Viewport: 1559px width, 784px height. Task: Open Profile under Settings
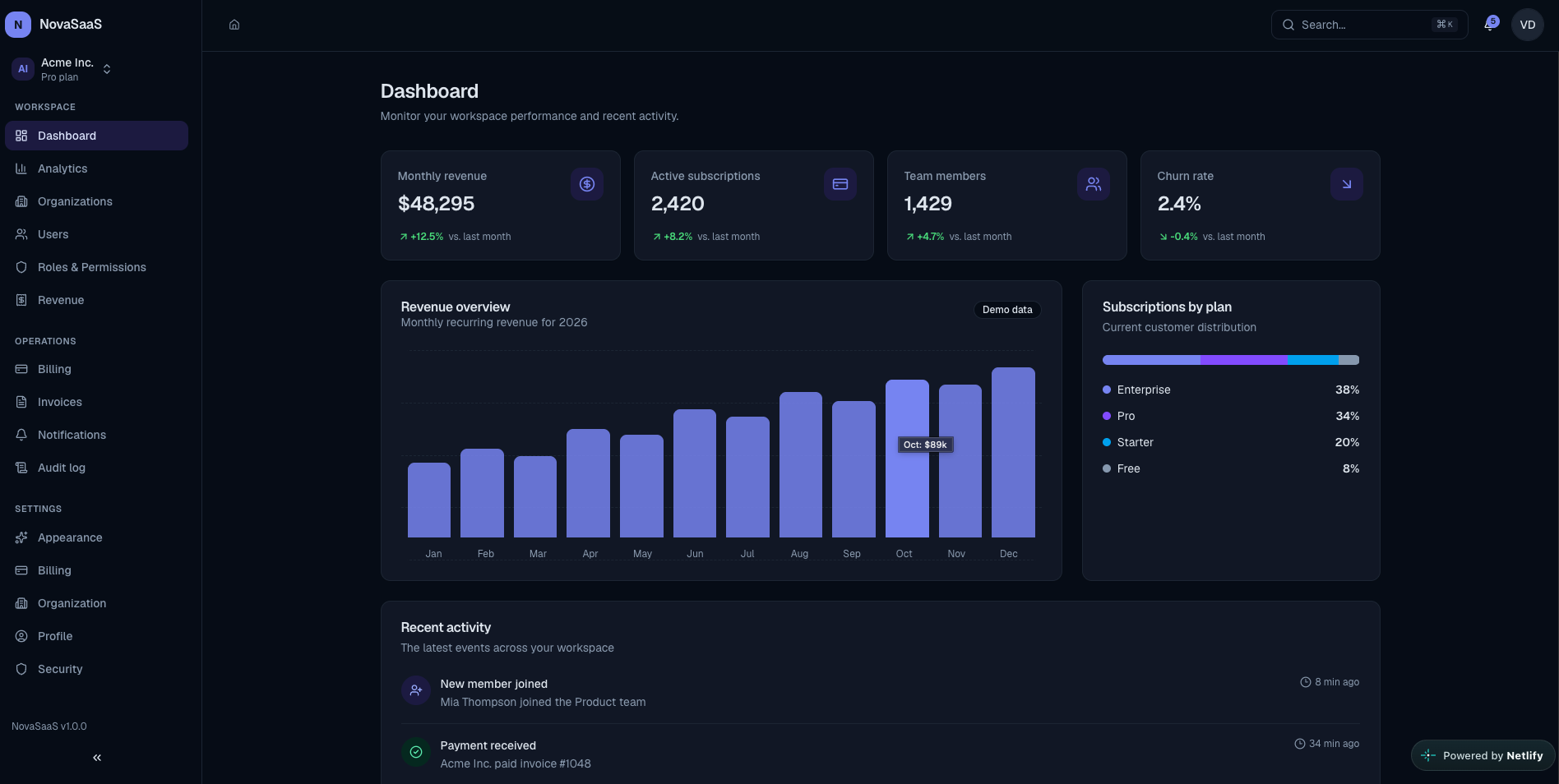(x=96, y=636)
